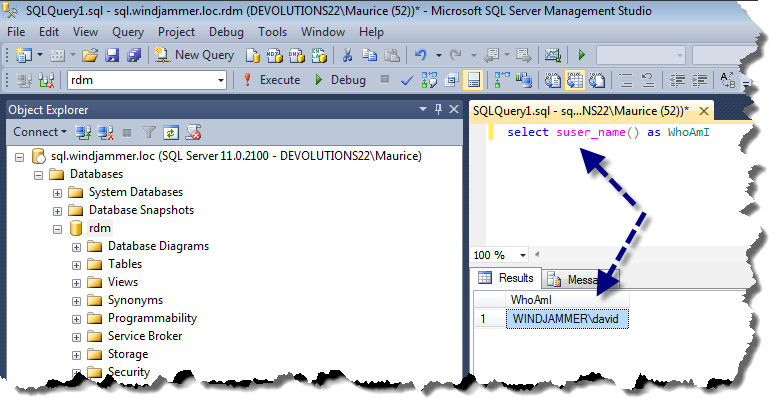Collapse the sql.windjammer.loc server node

click(19, 157)
